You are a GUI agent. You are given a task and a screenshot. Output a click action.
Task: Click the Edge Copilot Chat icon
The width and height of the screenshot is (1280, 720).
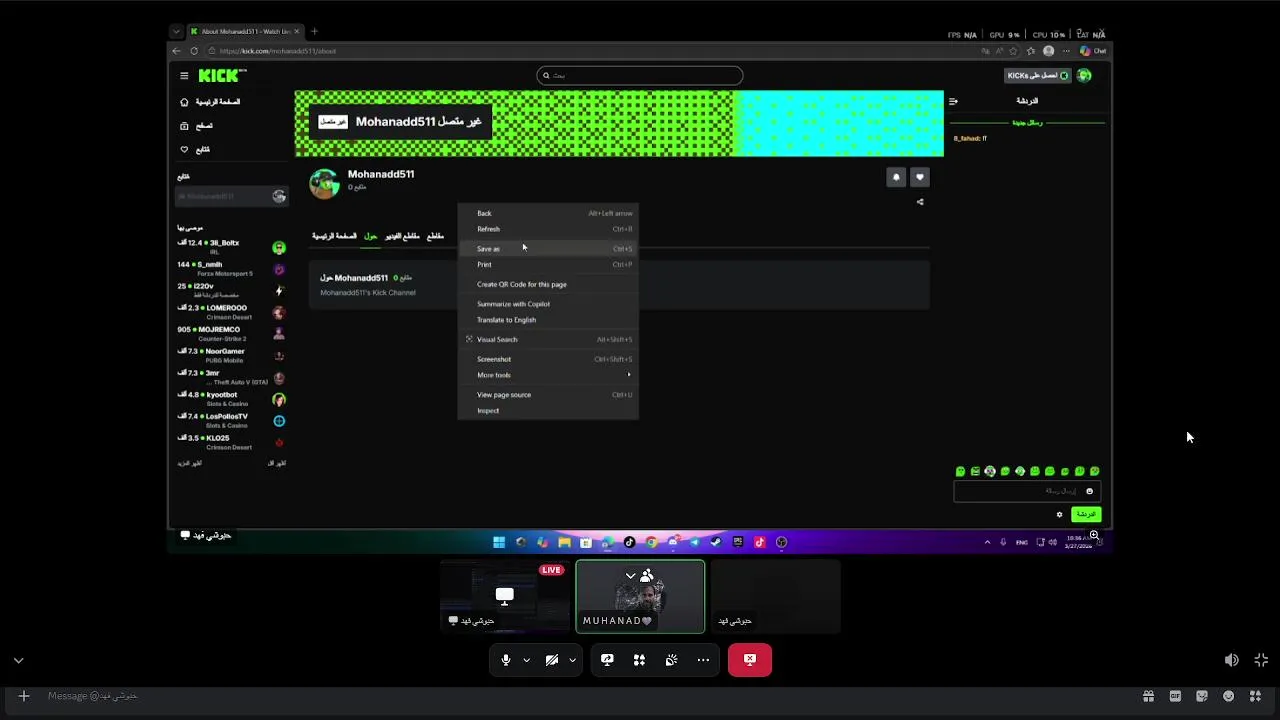coord(1092,51)
